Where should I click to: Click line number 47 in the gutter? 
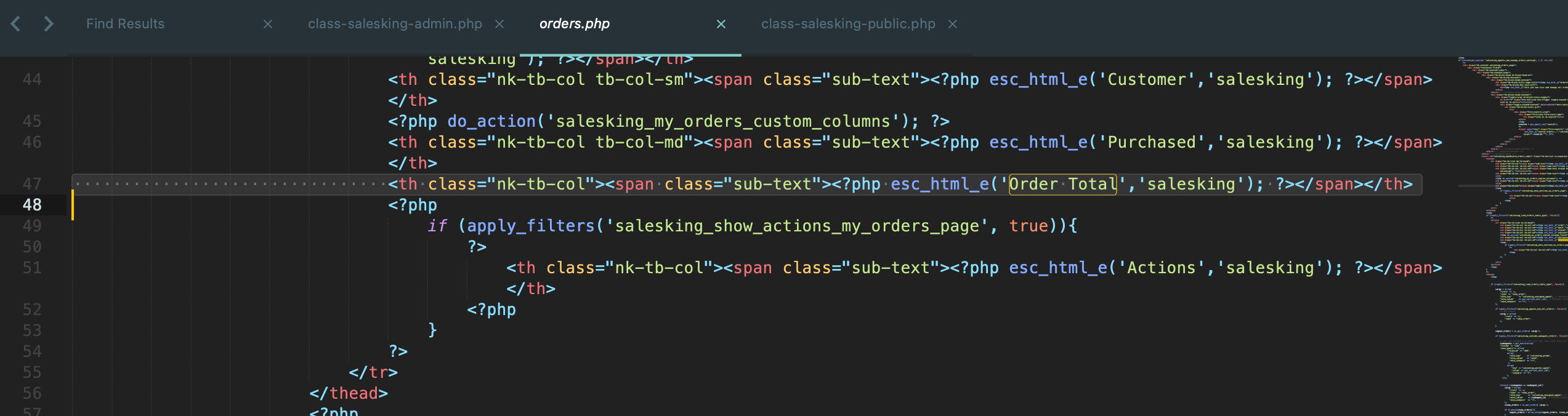[x=32, y=184]
